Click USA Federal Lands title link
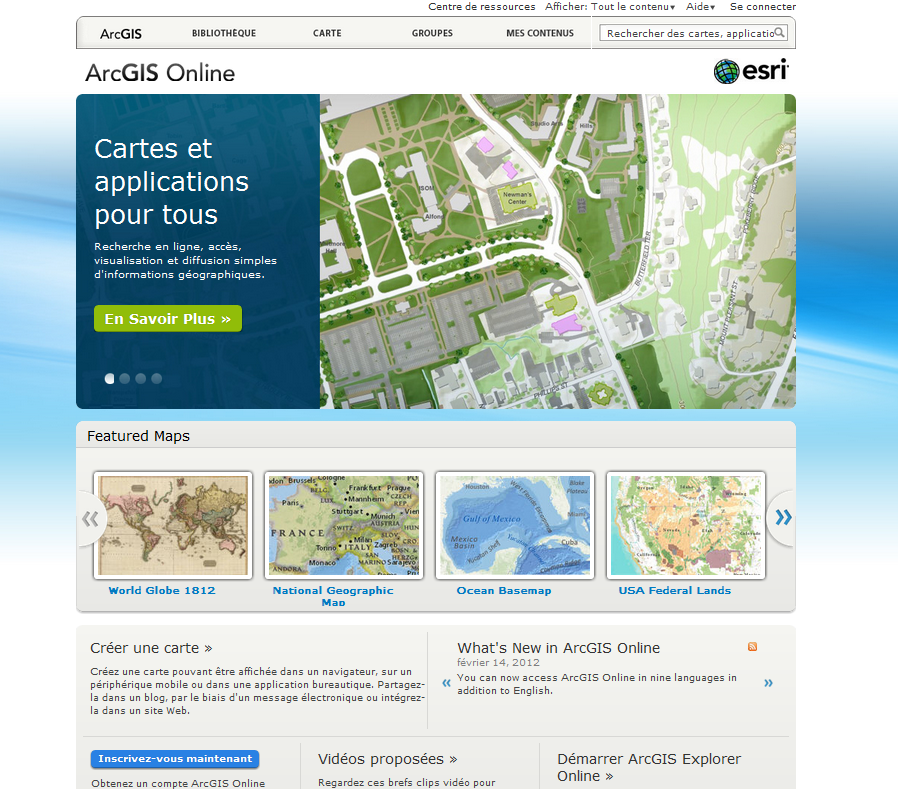This screenshot has width=898, height=789. (x=675, y=590)
